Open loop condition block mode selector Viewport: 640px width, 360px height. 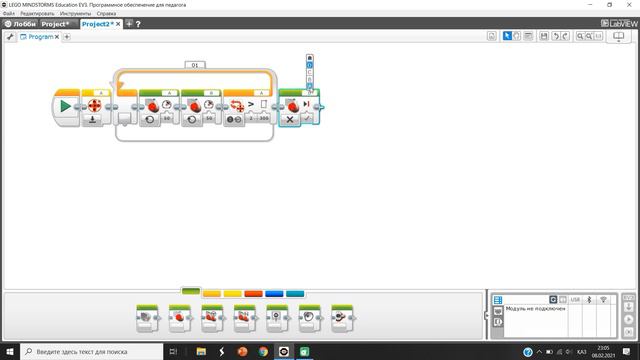click(x=234, y=120)
